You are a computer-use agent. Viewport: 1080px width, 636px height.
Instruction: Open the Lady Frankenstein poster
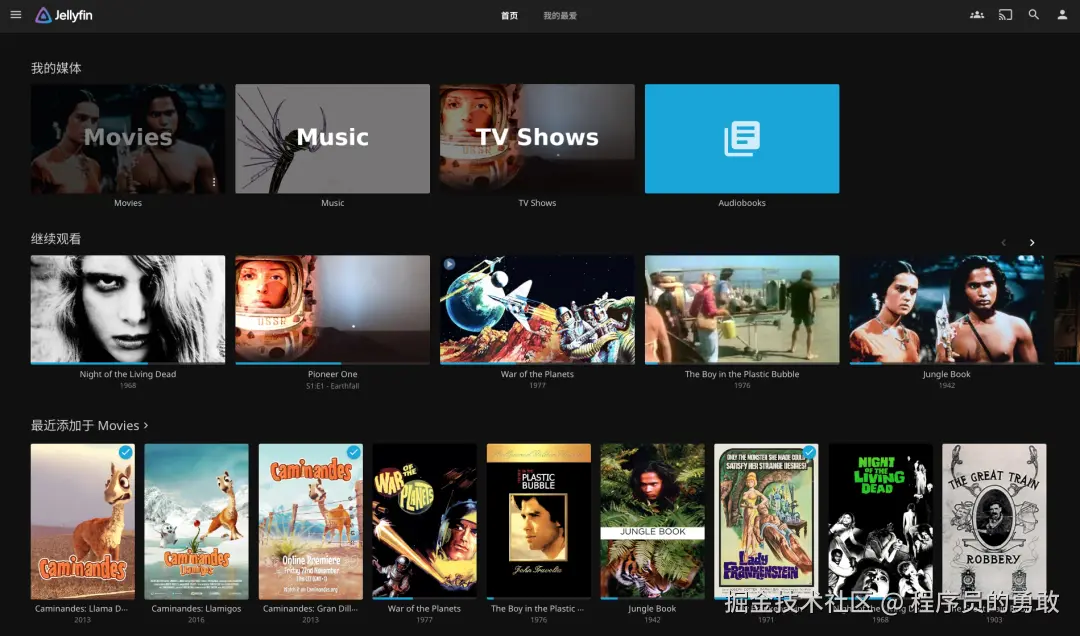tap(766, 521)
